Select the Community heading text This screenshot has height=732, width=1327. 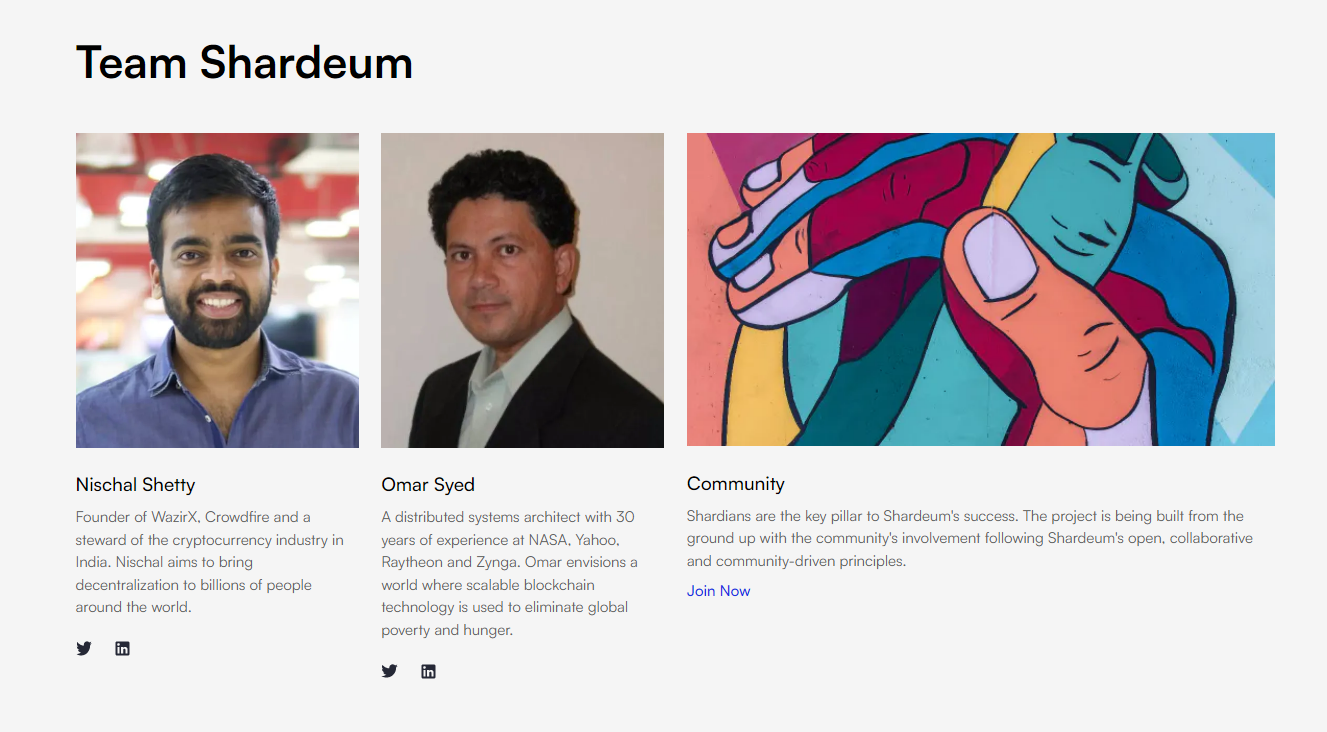pyautogui.click(x=735, y=484)
